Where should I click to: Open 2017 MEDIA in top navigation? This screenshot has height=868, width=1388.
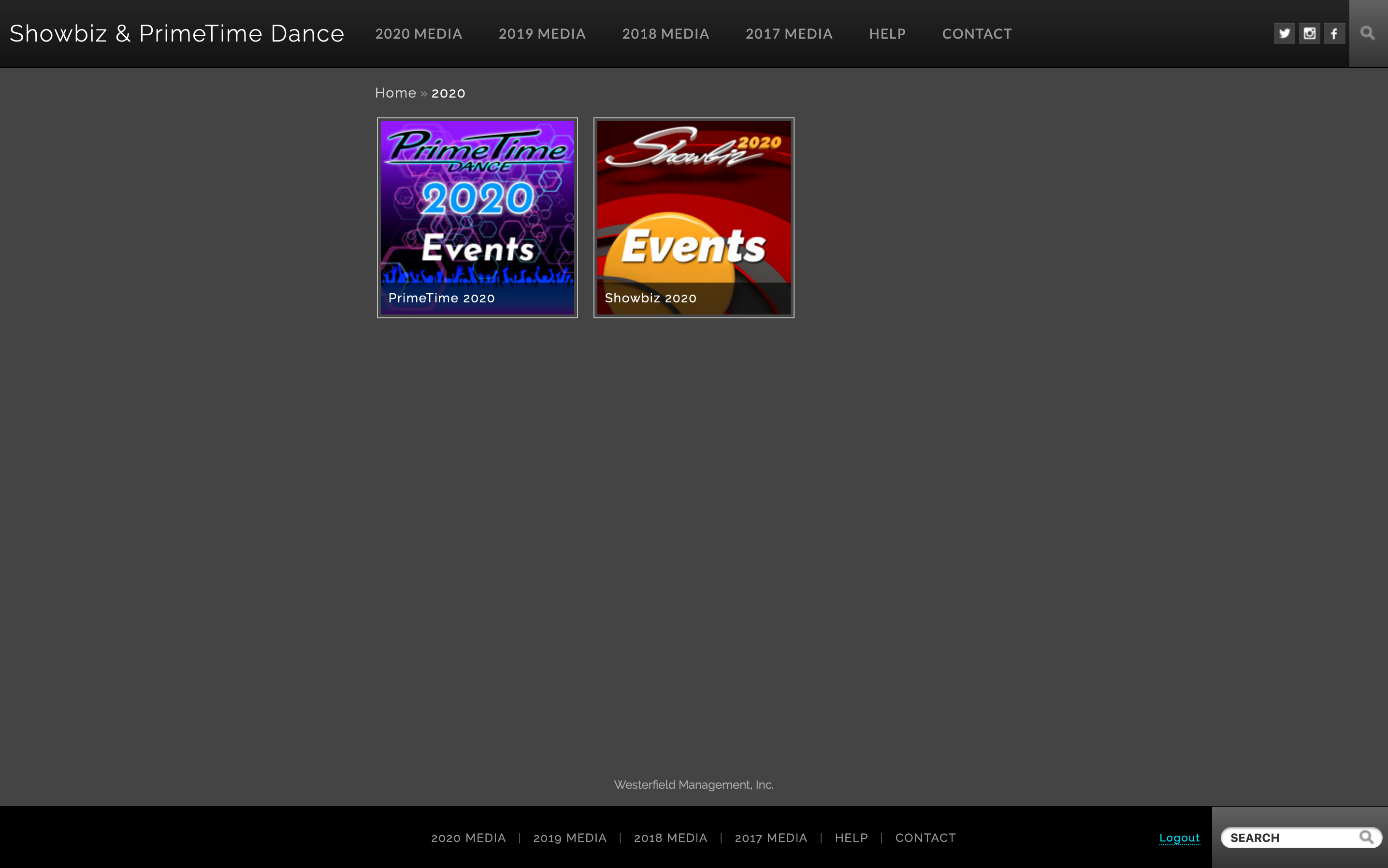789,34
